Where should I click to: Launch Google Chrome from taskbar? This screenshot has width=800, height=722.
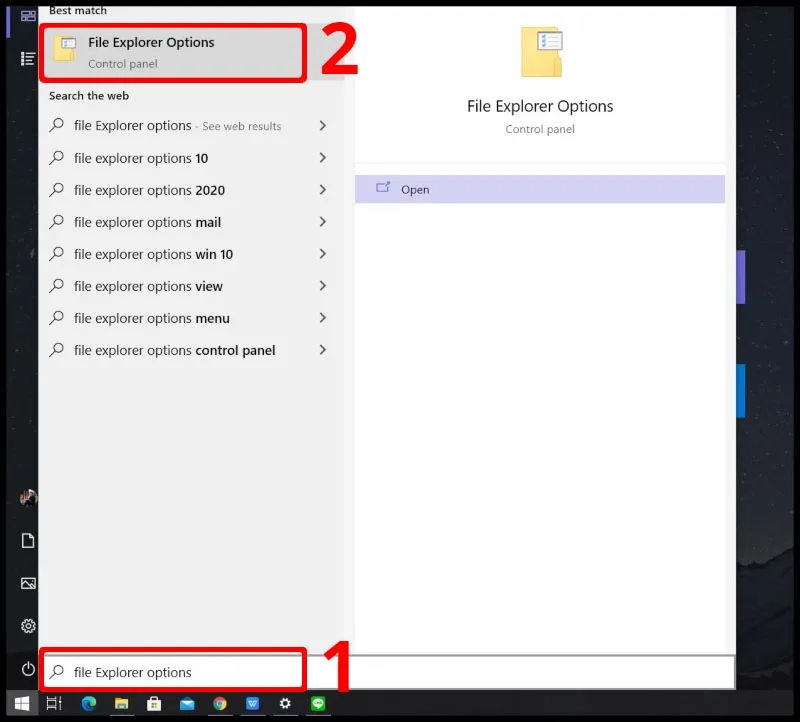pyautogui.click(x=220, y=704)
